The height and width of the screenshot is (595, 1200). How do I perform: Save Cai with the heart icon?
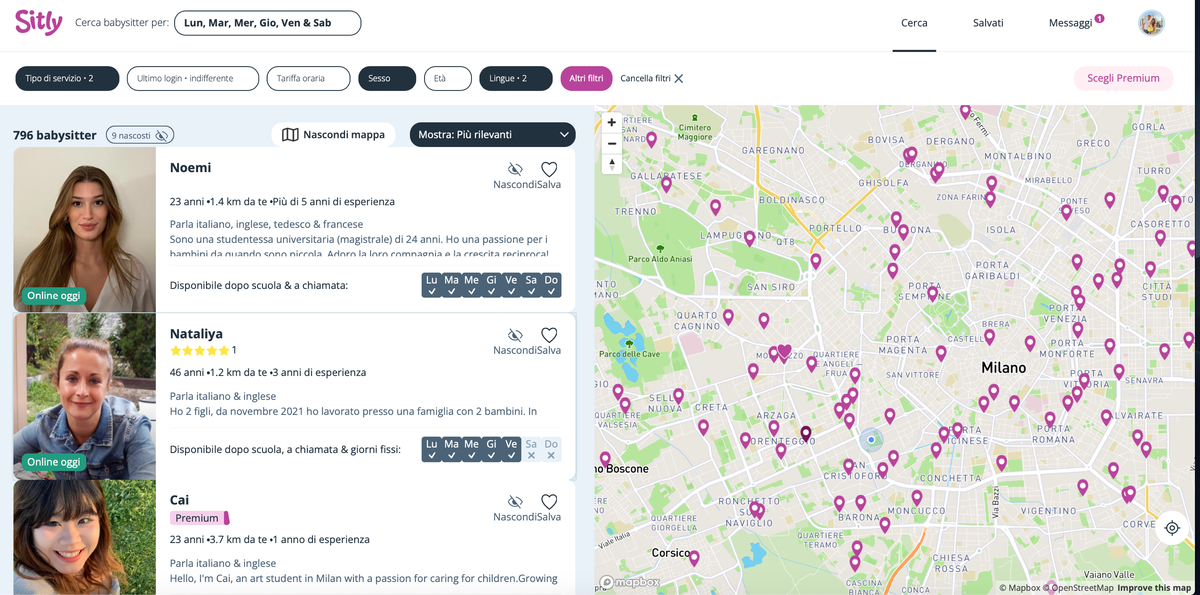[549, 502]
